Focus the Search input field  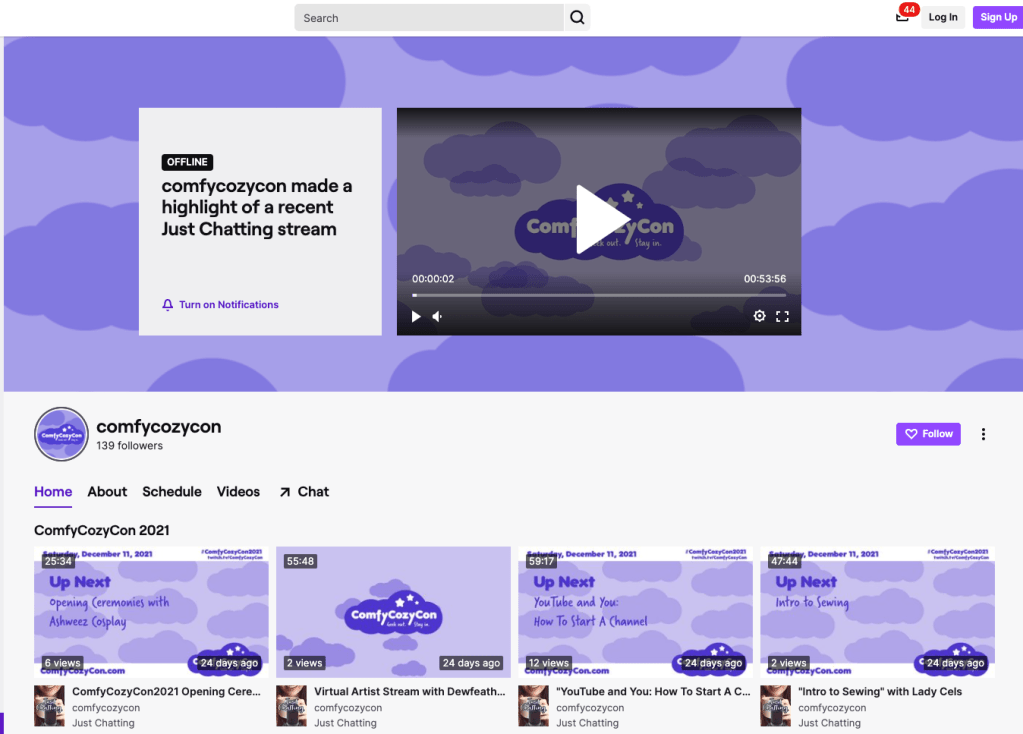click(x=428, y=17)
